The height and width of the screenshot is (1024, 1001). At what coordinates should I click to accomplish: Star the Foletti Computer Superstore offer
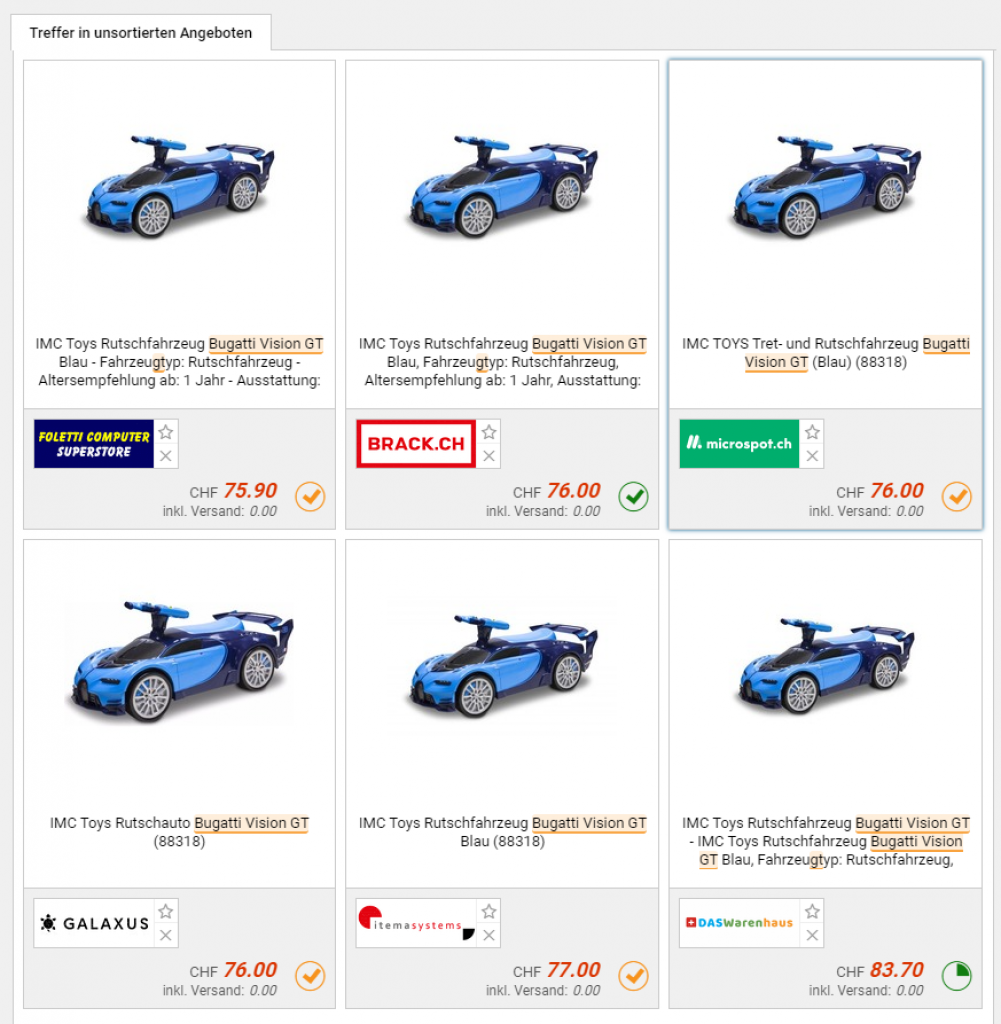click(x=166, y=432)
